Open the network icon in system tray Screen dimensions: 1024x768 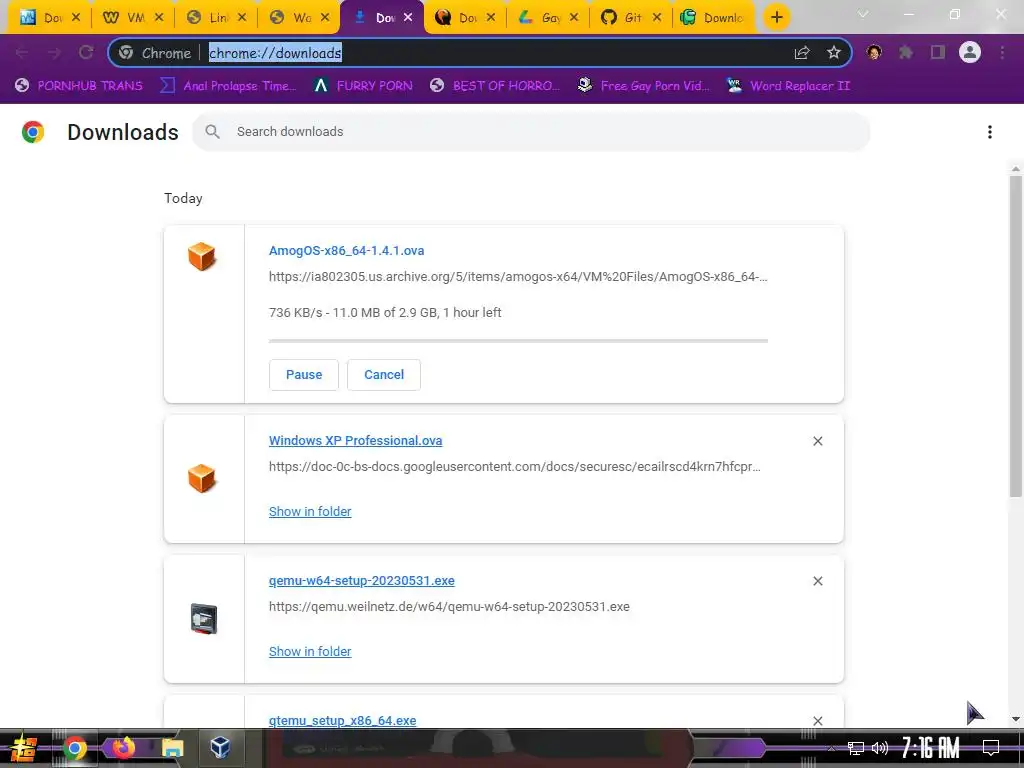point(856,748)
